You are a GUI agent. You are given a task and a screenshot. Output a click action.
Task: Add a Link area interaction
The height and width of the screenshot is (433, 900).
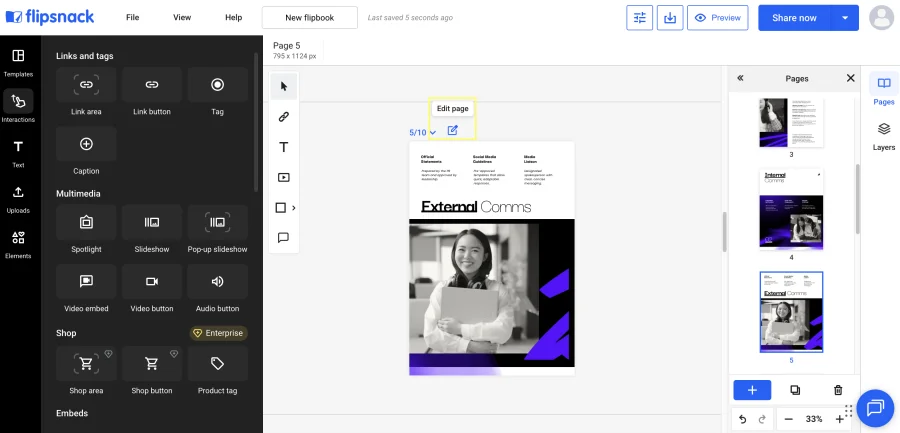coord(86,85)
